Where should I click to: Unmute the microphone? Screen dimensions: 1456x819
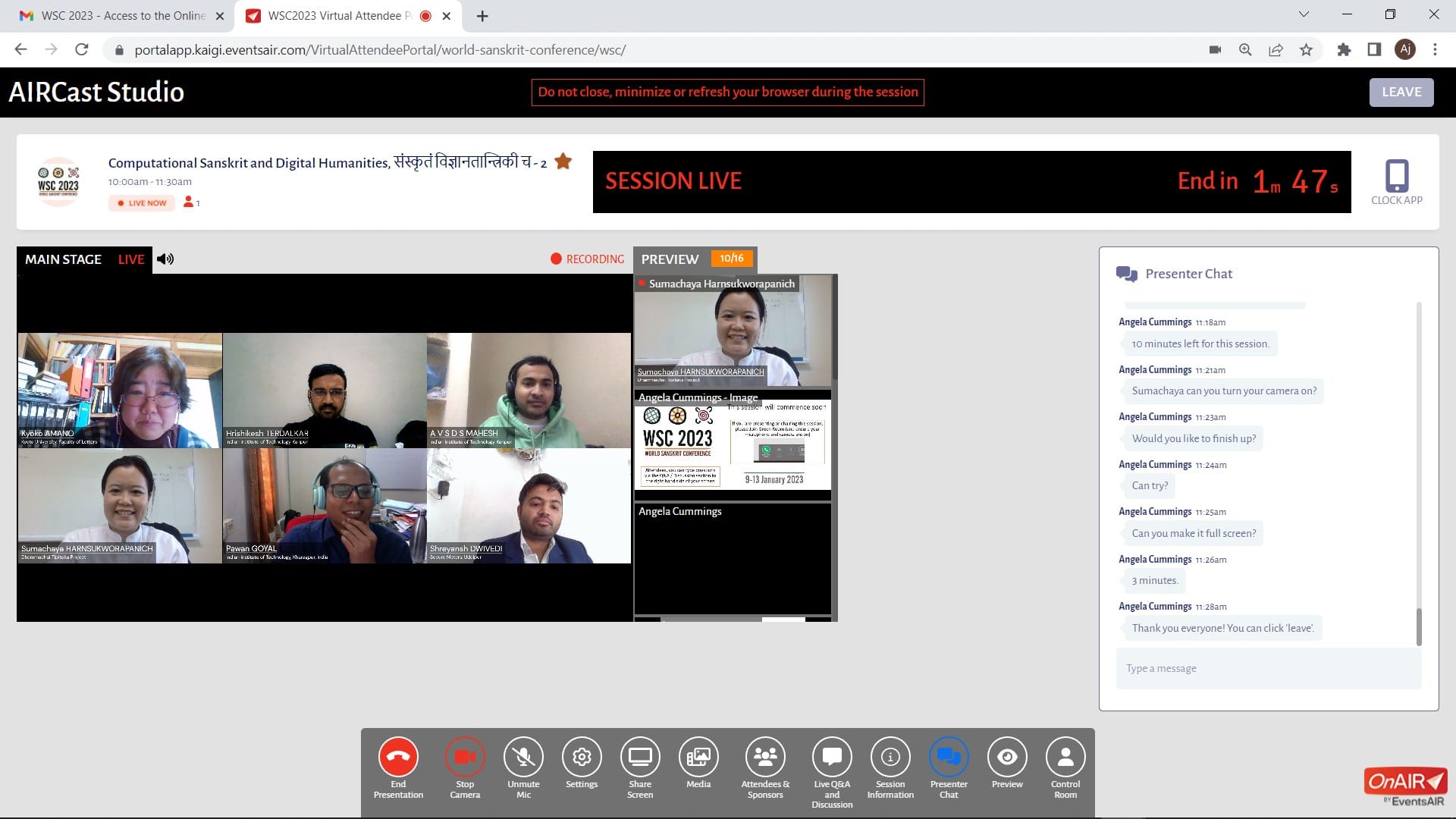[x=523, y=757]
